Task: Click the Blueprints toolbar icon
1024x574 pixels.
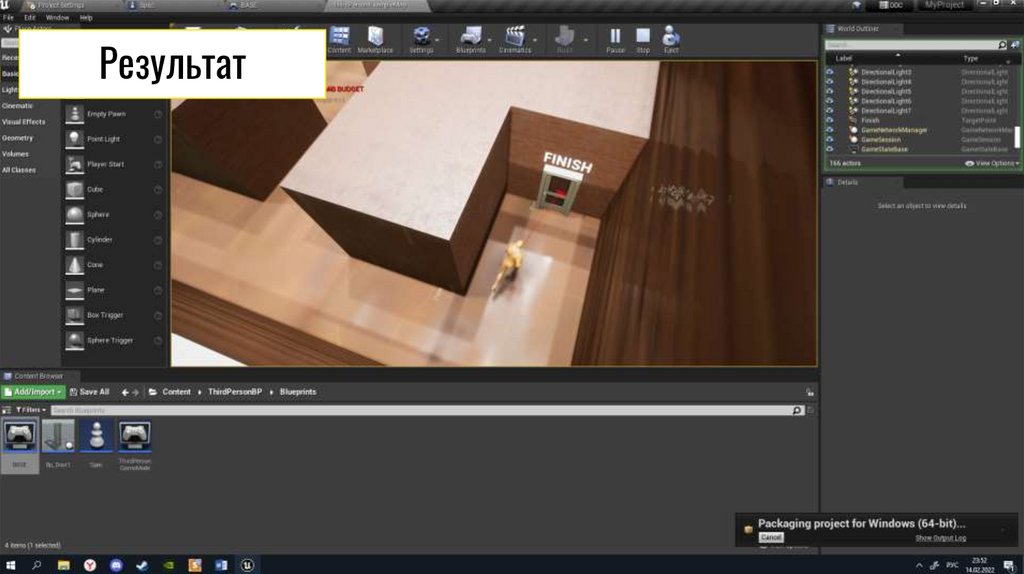Action: (470, 40)
